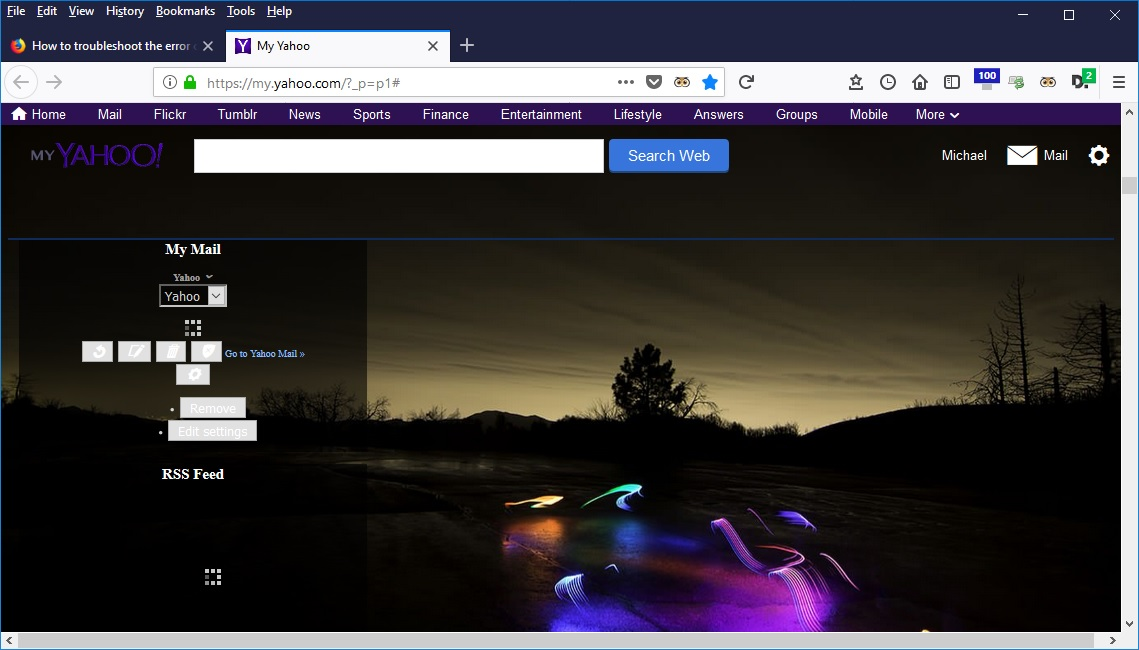Screen dimensions: 1139x650
Task: Click the trash icon in My Mail widget
Action: (x=171, y=352)
